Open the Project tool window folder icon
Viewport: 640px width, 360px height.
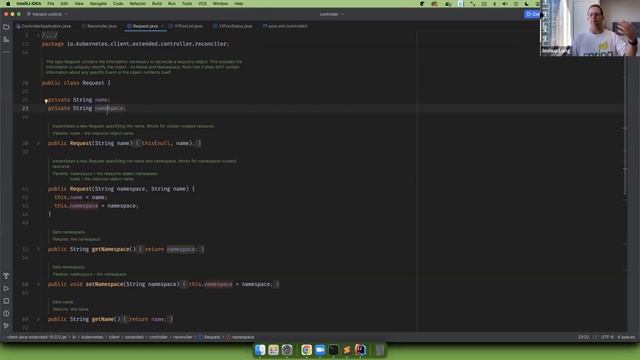6,27
